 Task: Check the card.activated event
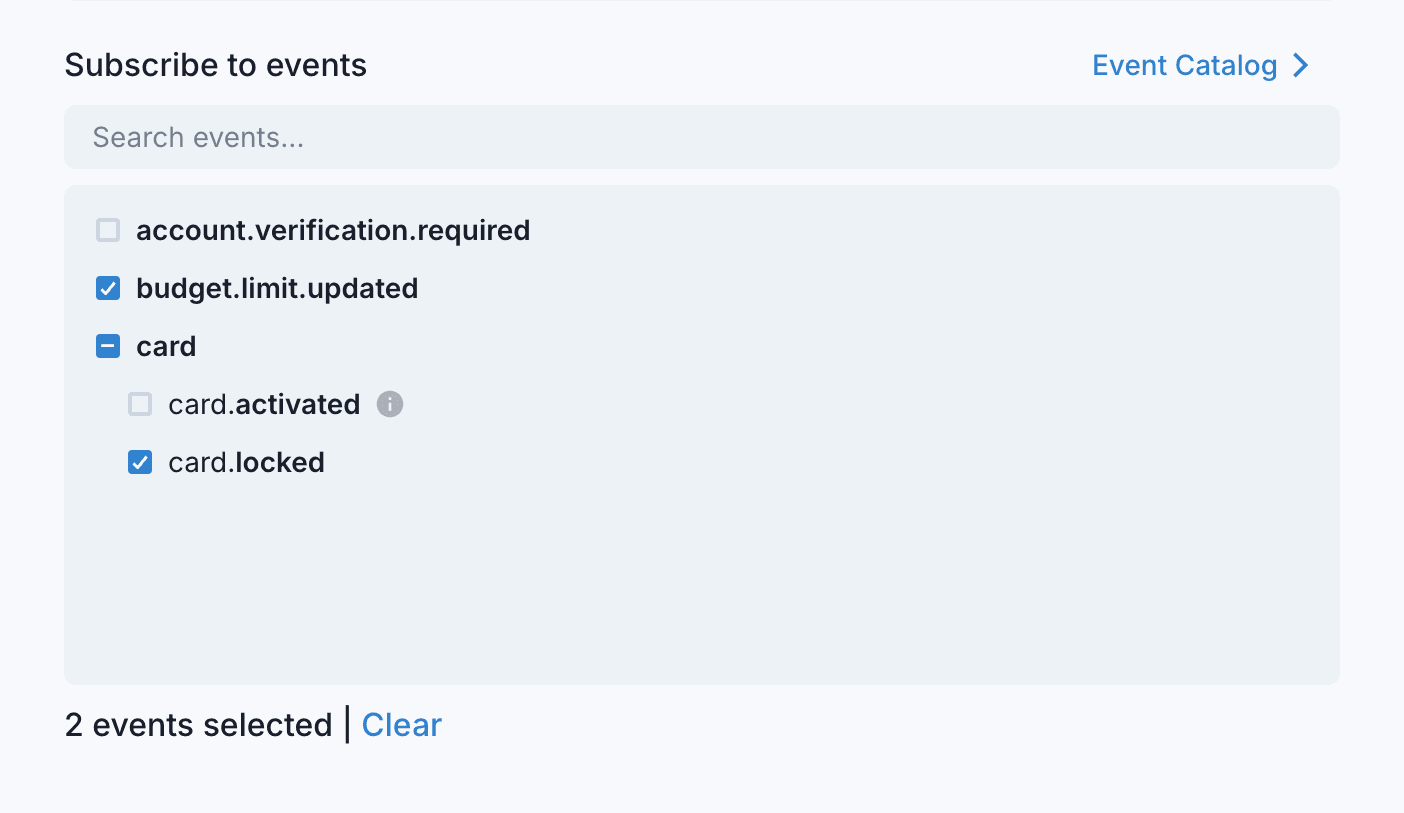coord(139,404)
